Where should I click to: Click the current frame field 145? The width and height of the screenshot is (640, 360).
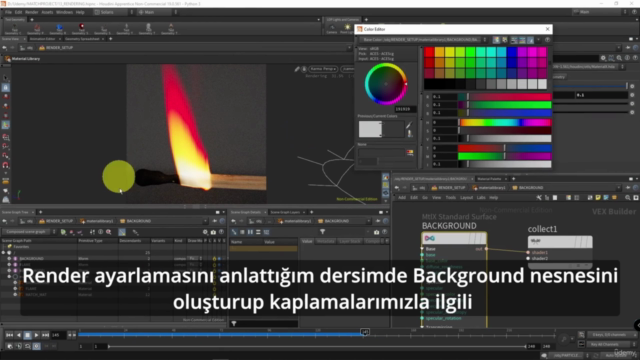(58, 335)
